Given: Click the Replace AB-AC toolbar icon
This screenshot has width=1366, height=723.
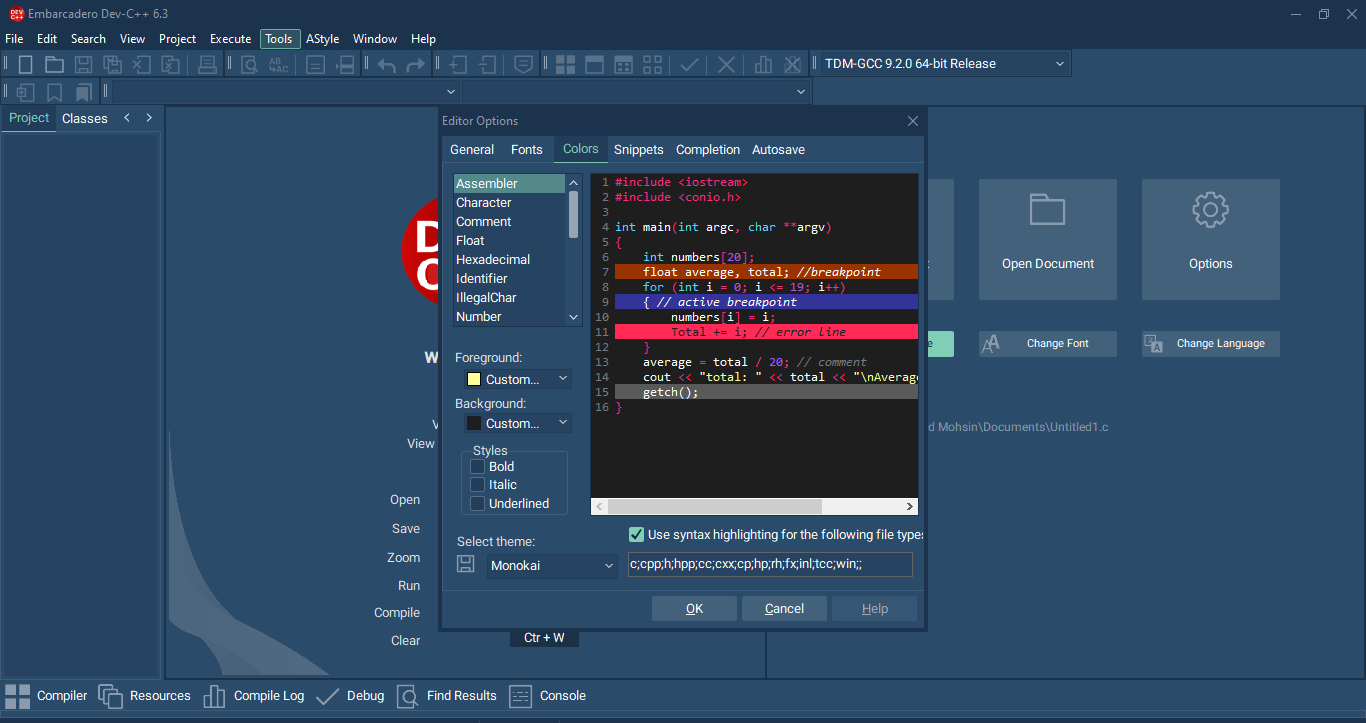Looking at the screenshot, I should [x=278, y=64].
